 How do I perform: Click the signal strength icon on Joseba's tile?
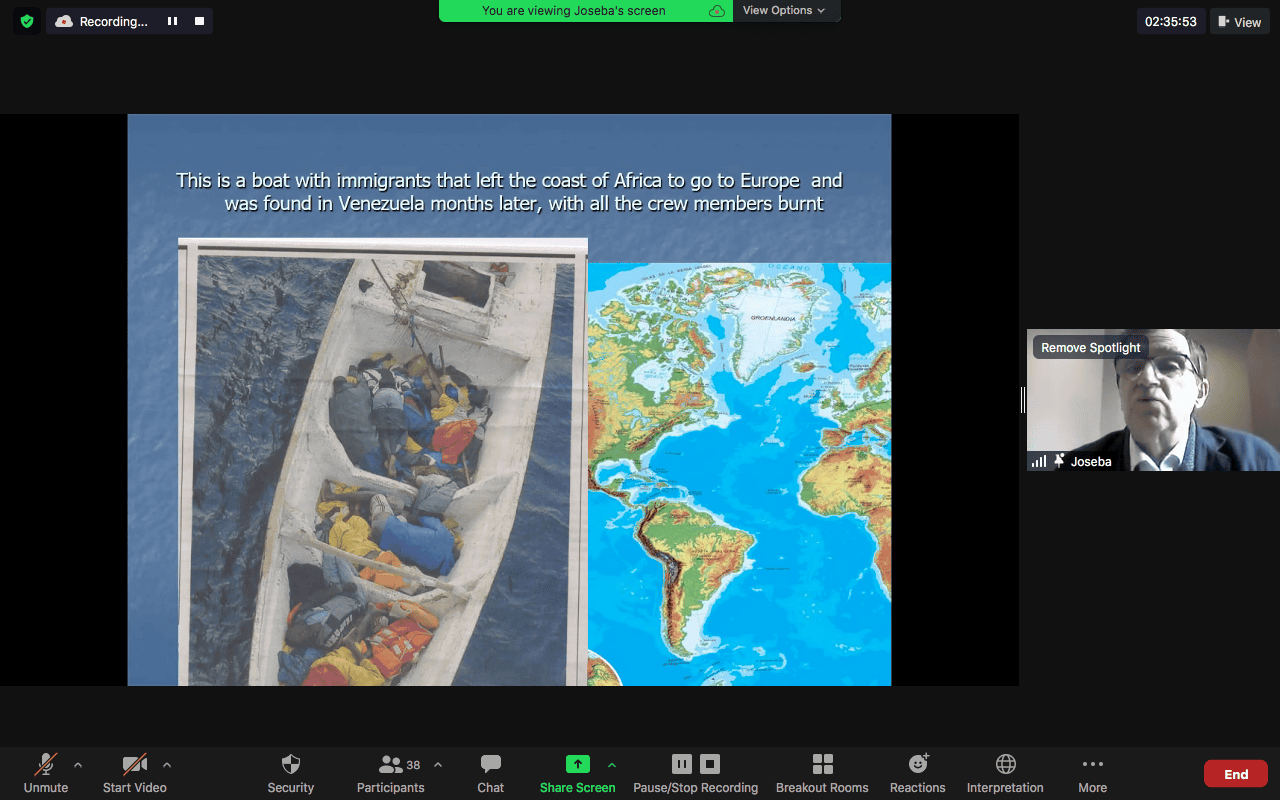tap(1039, 461)
